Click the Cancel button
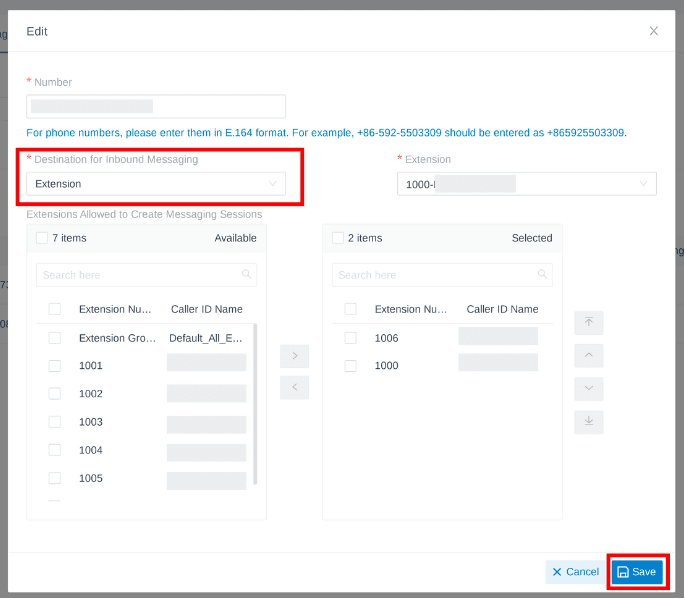Viewport: 685px width, 599px height. point(576,572)
